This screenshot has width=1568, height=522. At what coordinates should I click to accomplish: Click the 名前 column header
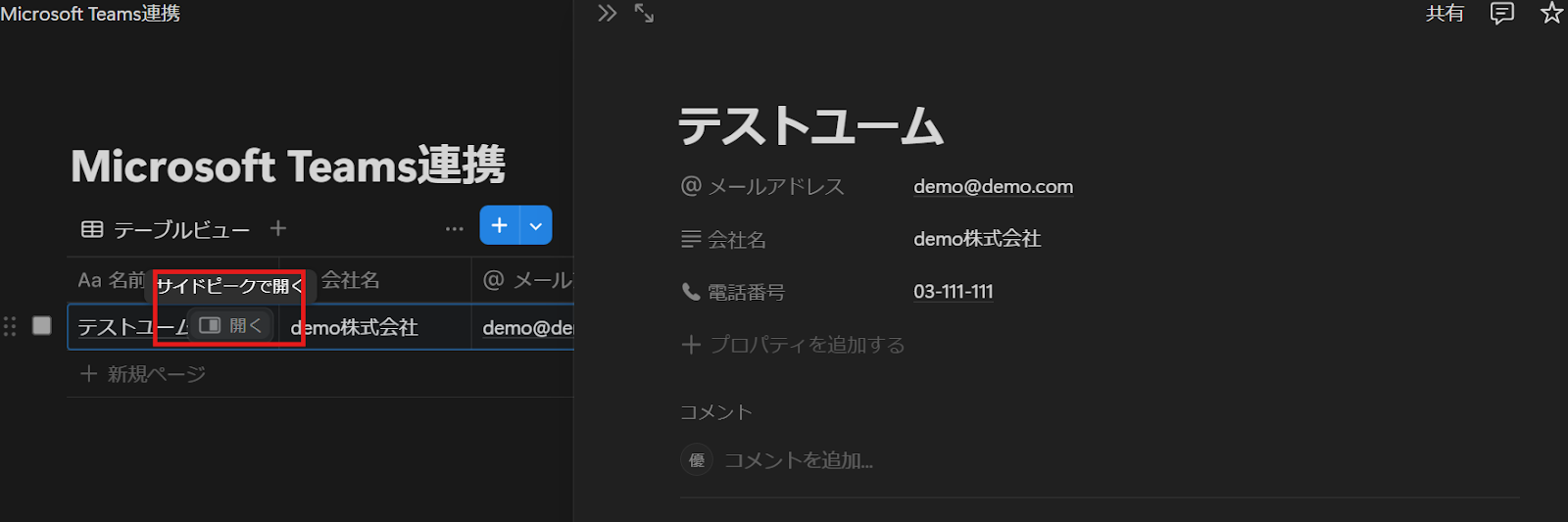110,280
